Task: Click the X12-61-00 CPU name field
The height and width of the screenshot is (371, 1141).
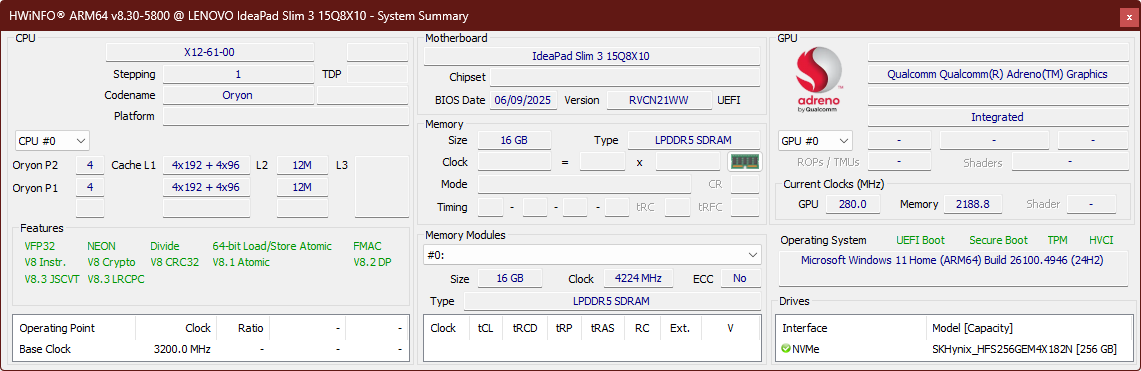Action: tap(210, 52)
